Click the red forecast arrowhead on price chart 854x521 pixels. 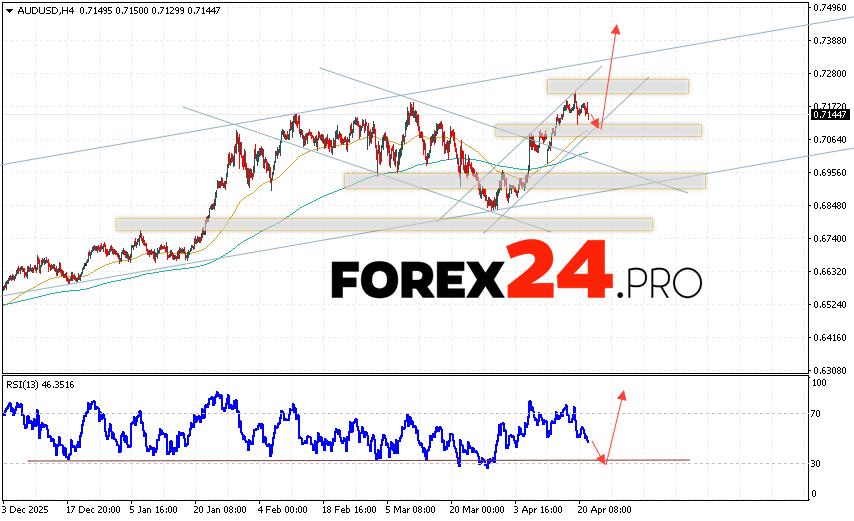(x=616, y=29)
